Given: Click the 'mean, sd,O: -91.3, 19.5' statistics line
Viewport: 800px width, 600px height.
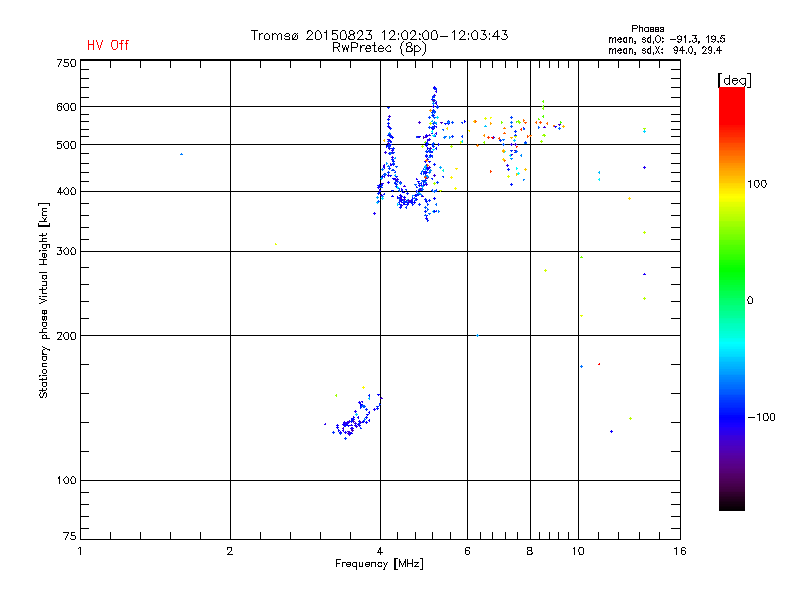Looking at the screenshot, I should (667, 39).
